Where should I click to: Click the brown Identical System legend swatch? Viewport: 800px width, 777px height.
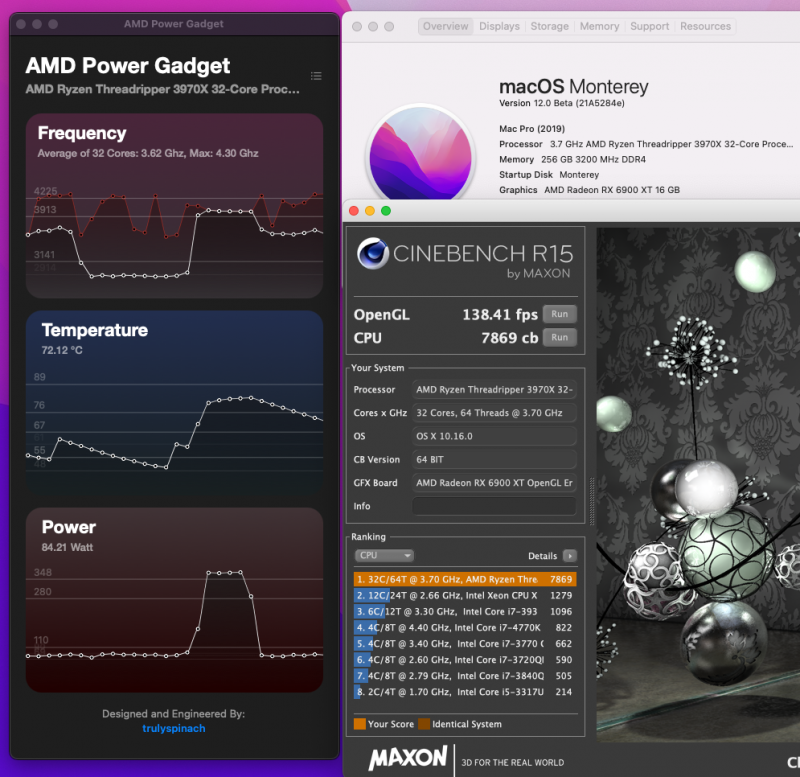tap(423, 724)
